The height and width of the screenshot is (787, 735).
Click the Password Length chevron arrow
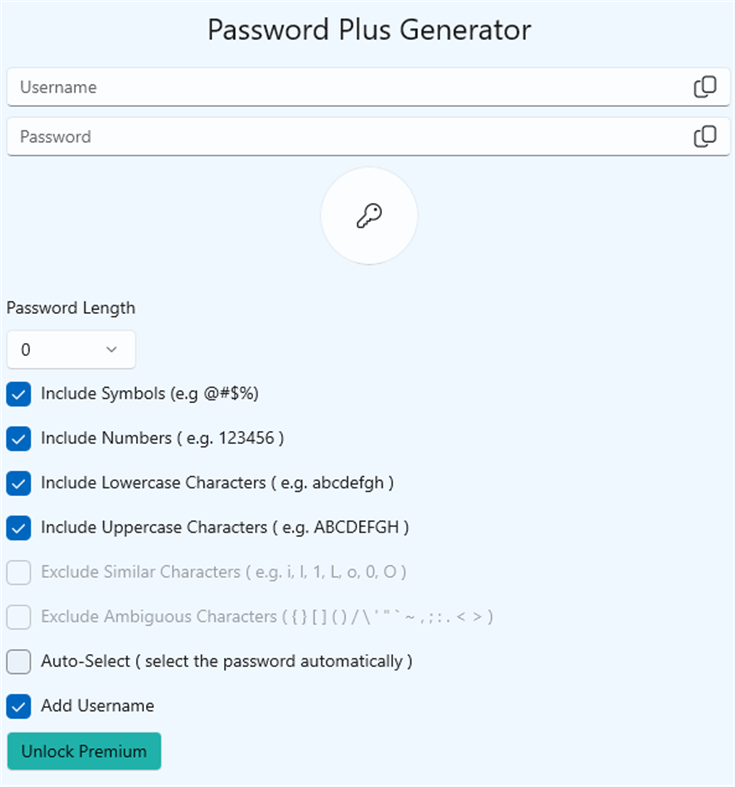[112, 349]
